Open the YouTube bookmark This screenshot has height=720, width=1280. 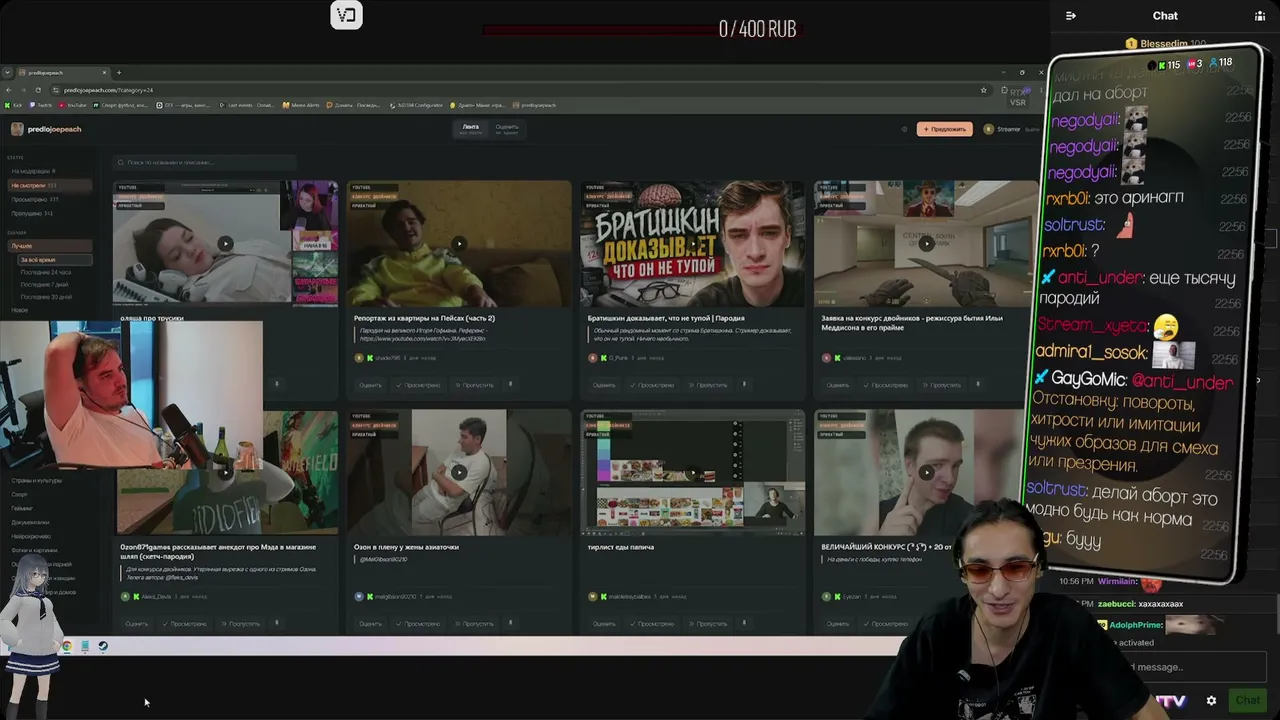click(x=73, y=105)
